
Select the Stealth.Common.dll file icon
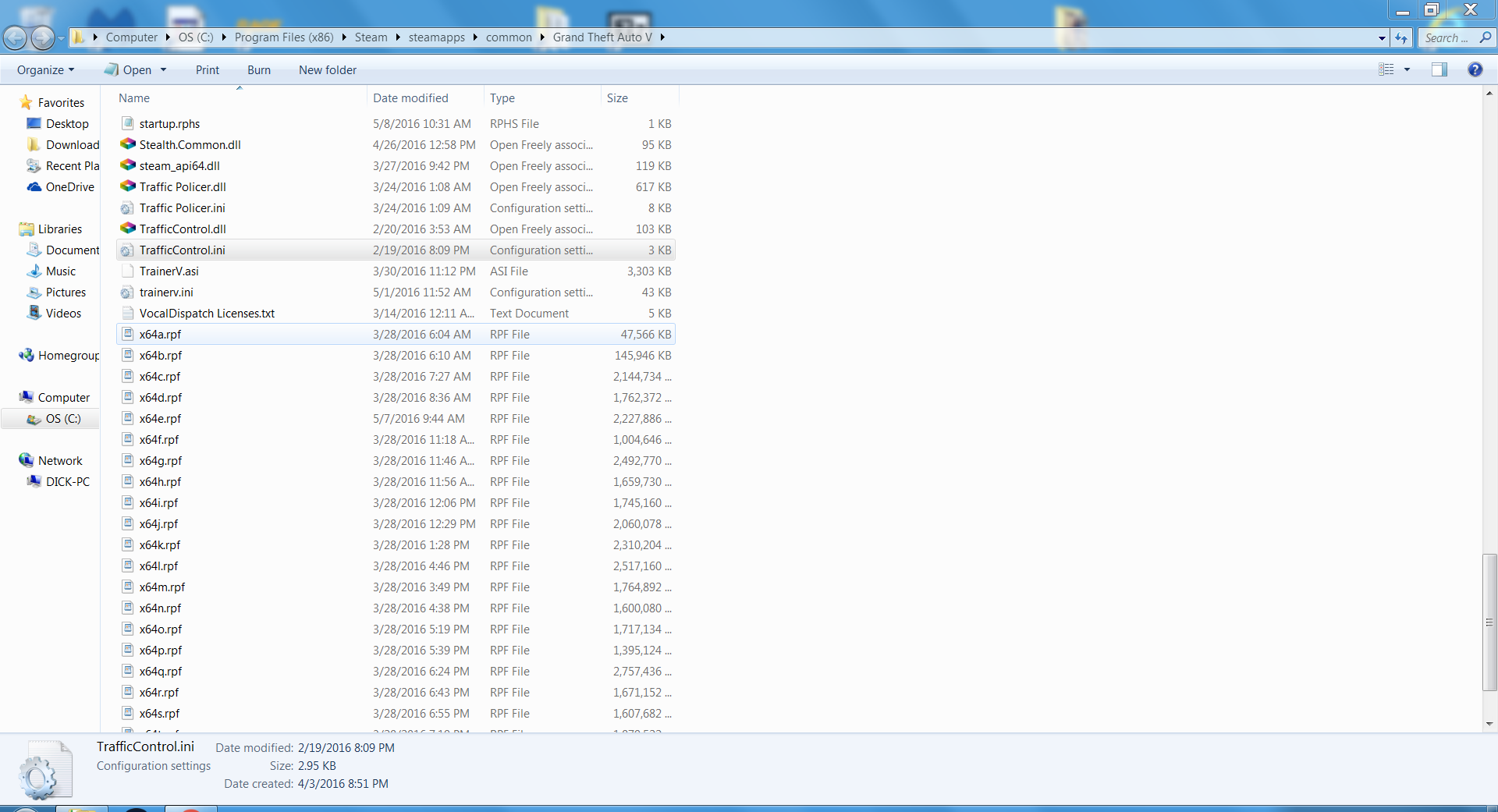[128, 144]
